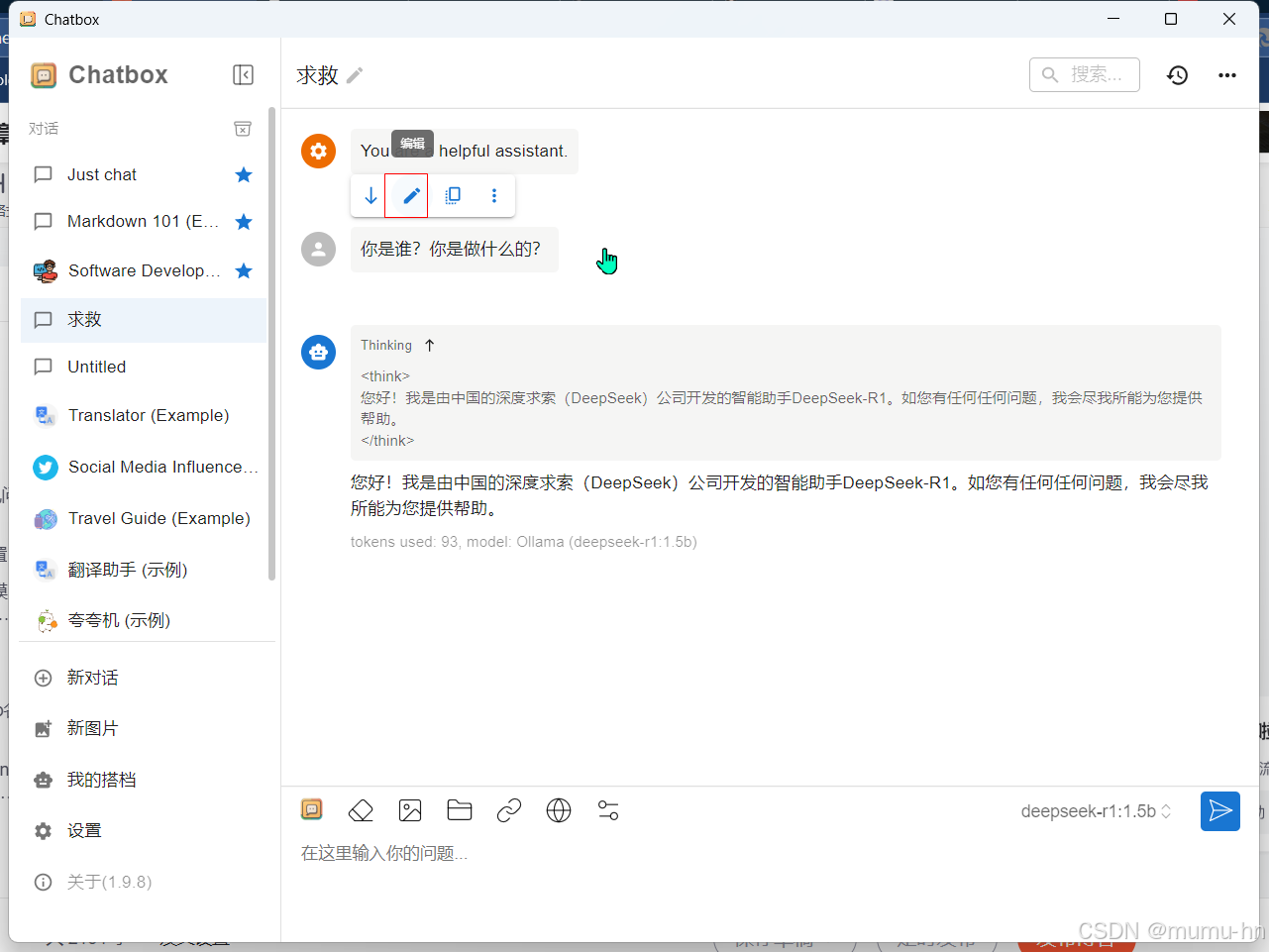Open 我的搭档 copilots page
Image resolution: width=1269 pixels, height=952 pixels.
click(144, 780)
